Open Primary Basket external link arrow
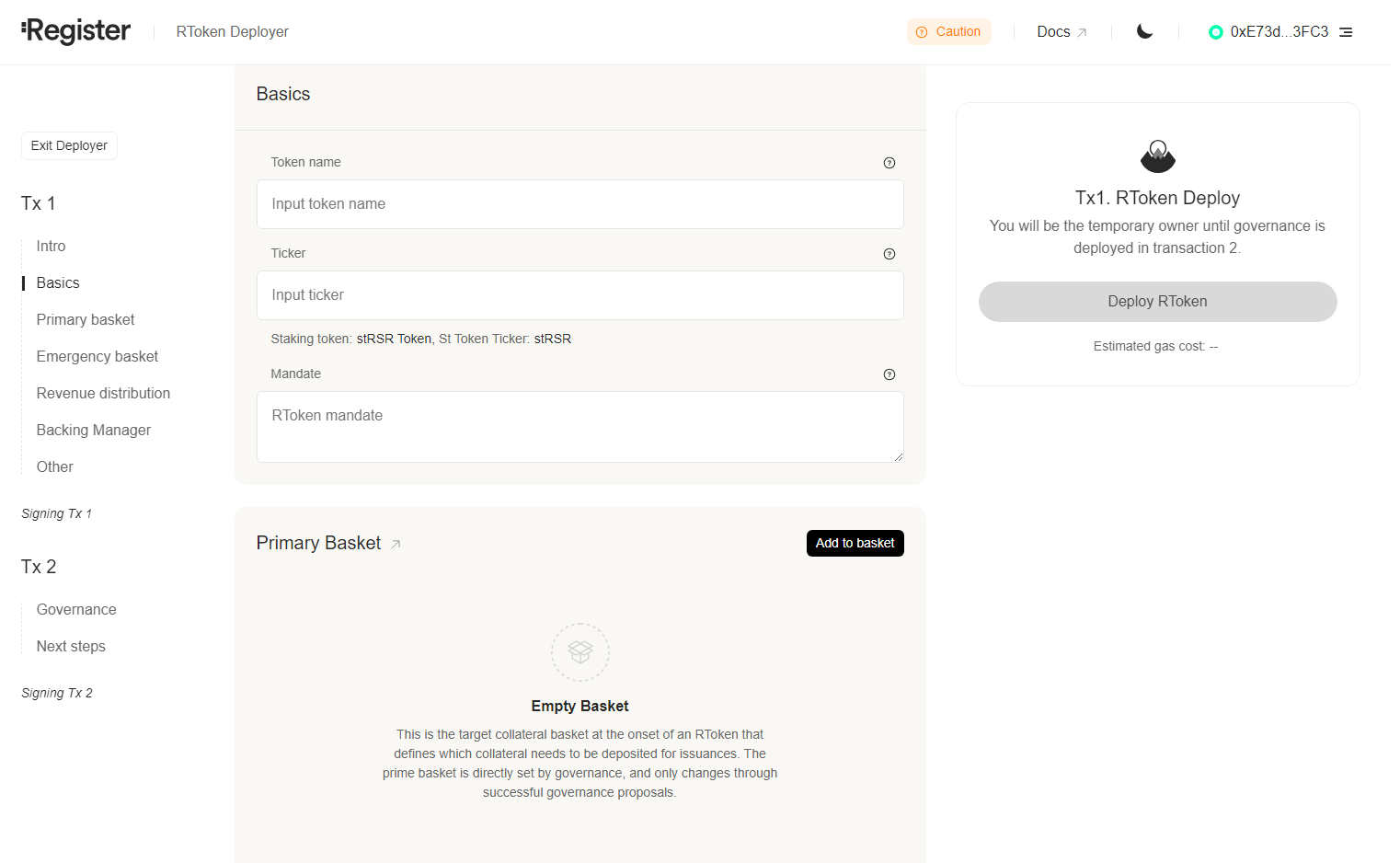Screen dimensions: 1400x863 [396, 545]
